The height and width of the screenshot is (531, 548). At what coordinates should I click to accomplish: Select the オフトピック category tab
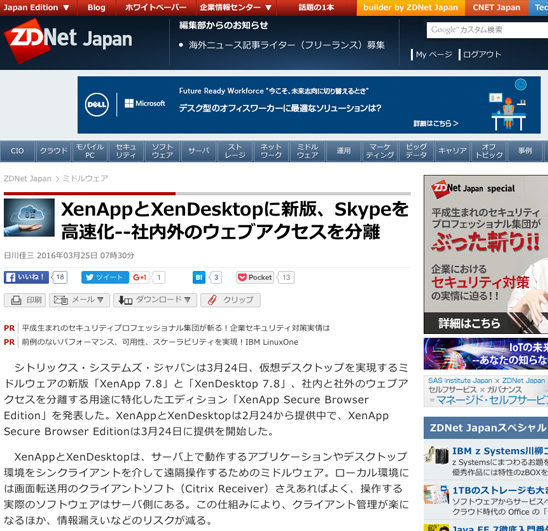click(x=489, y=151)
